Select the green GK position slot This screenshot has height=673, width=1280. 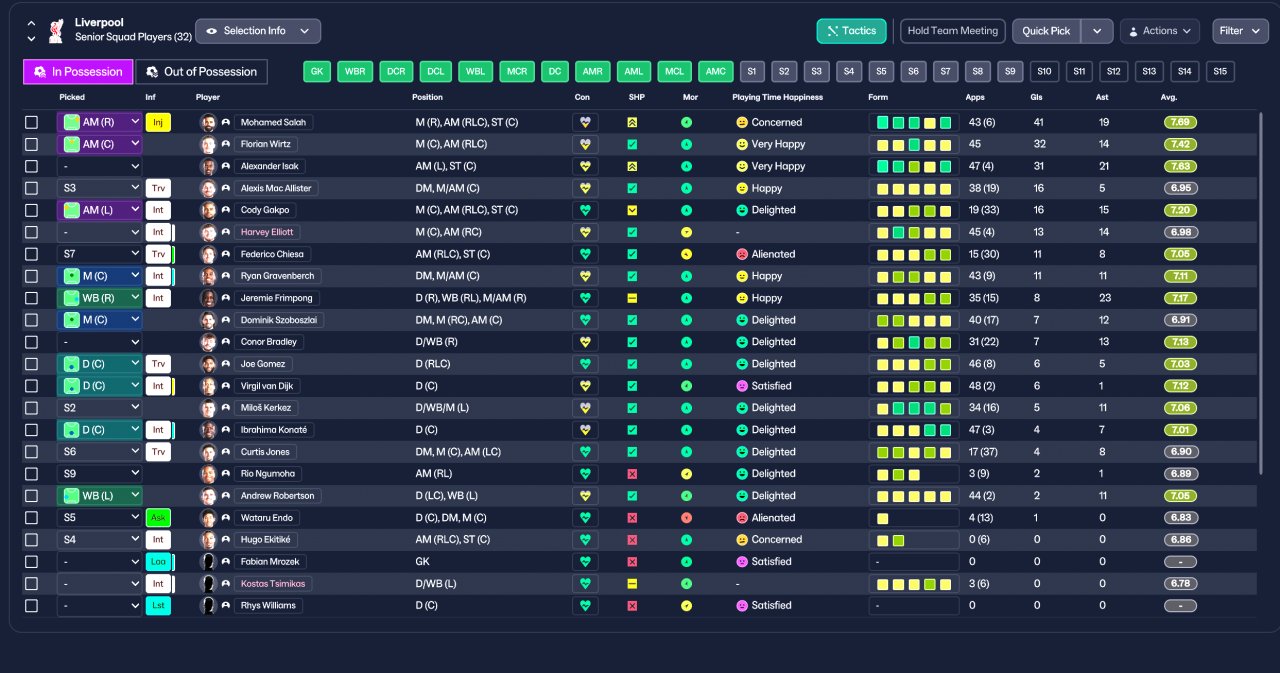click(x=318, y=72)
